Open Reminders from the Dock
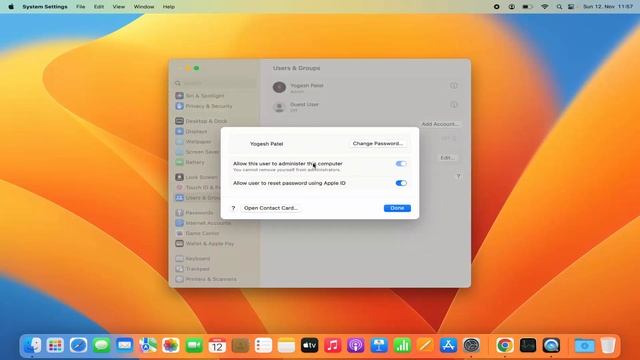 (263, 345)
